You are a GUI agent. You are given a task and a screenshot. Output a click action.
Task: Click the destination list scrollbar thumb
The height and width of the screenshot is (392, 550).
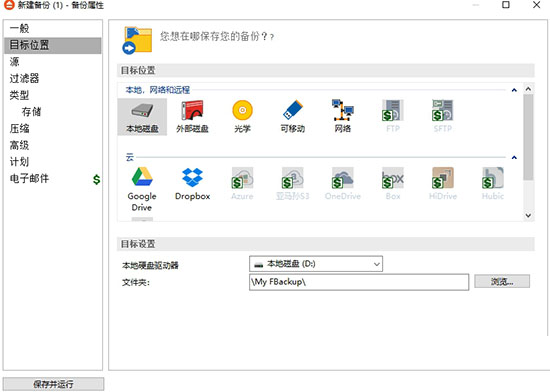pos(529,137)
